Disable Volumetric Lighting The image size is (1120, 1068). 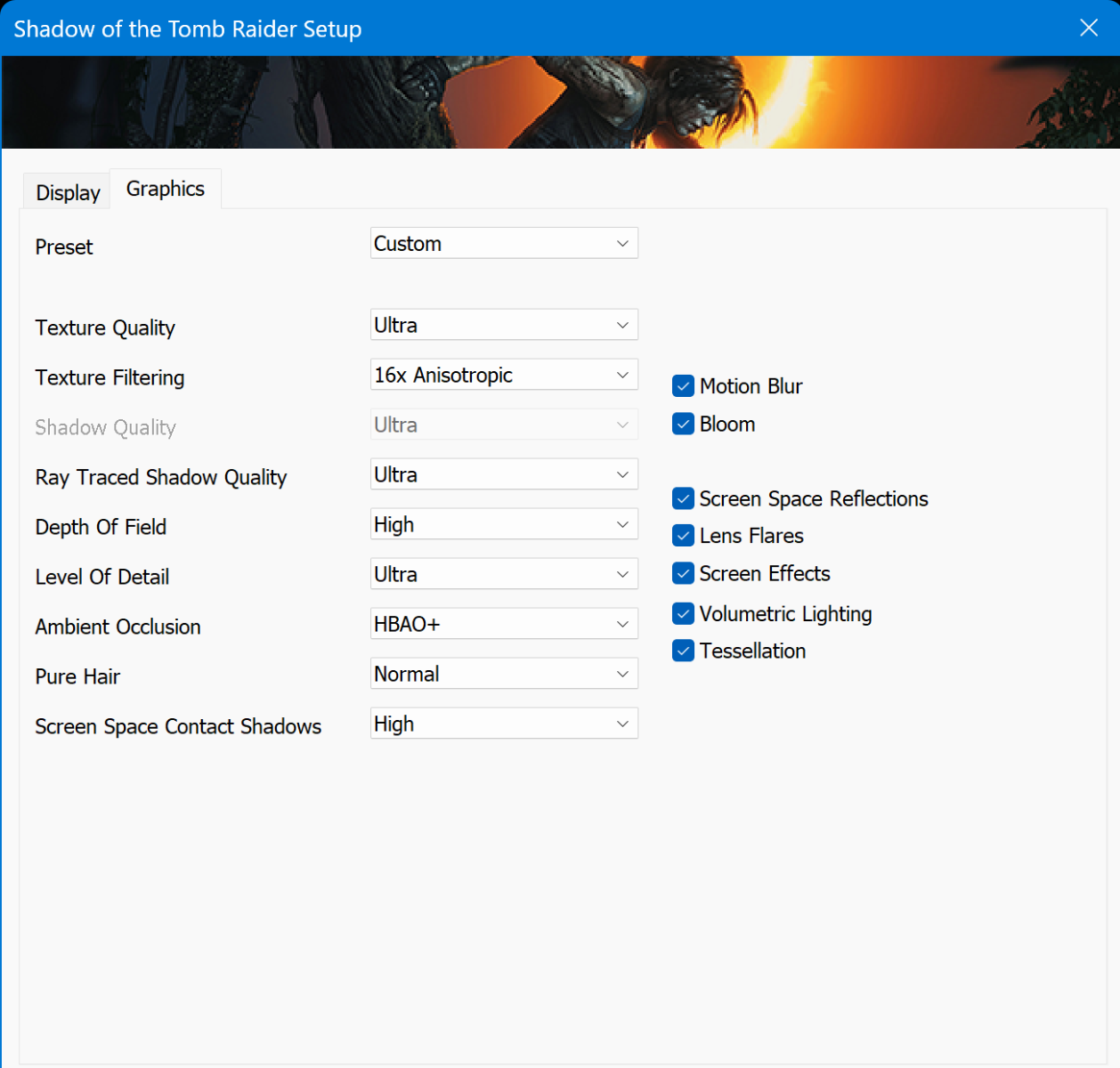[x=684, y=613]
